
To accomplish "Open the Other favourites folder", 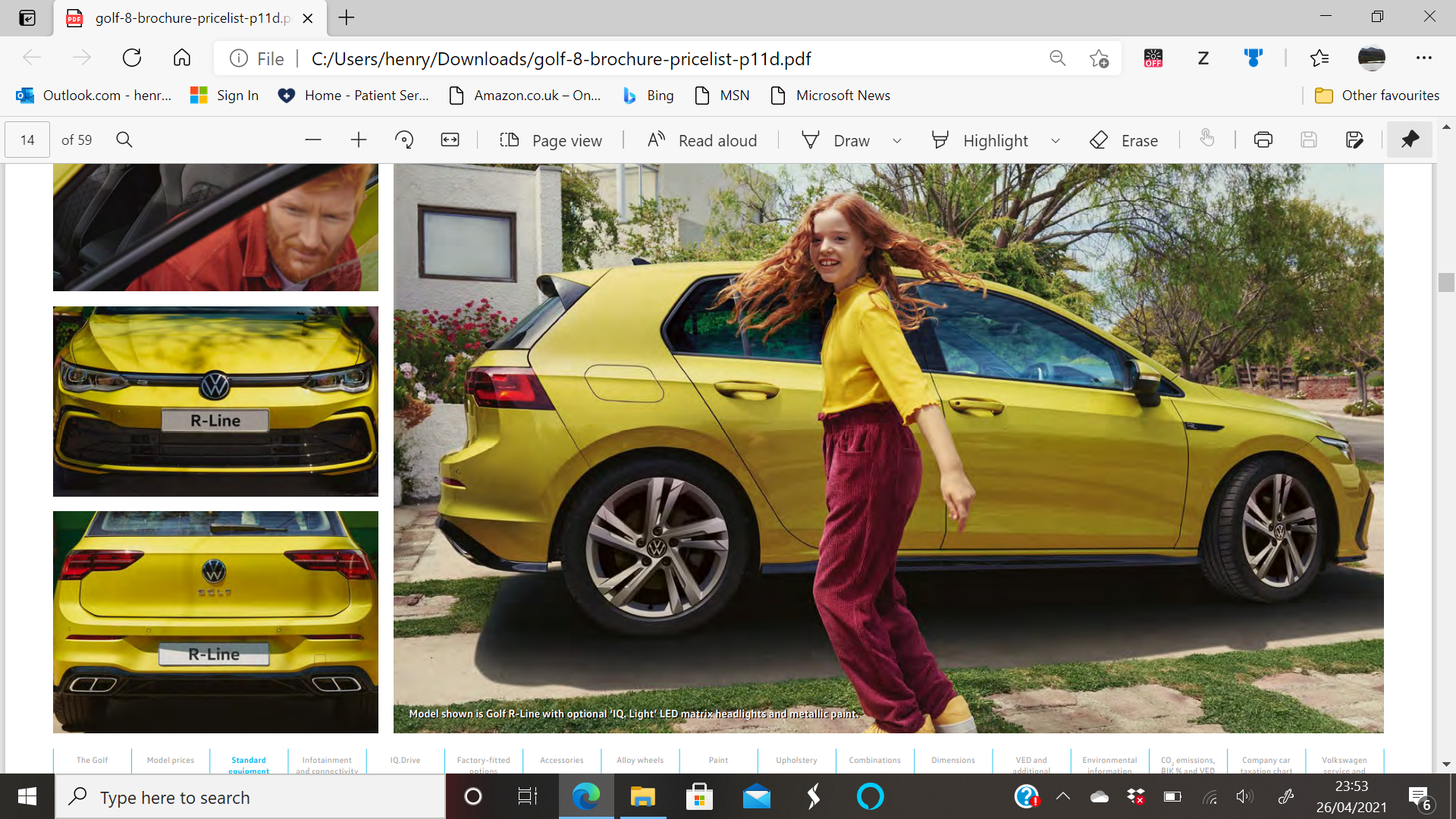I will click(1376, 96).
